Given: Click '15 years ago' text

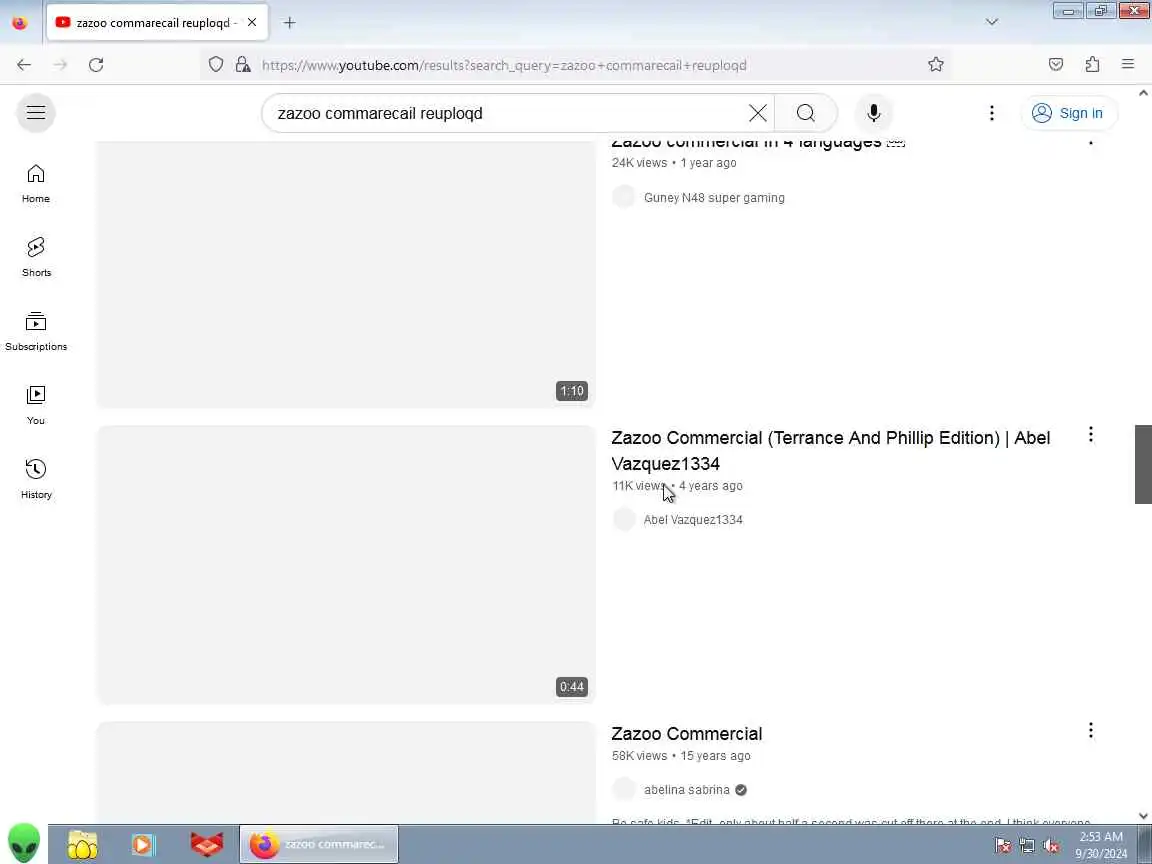Looking at the screenshot, I should (715, 756).
